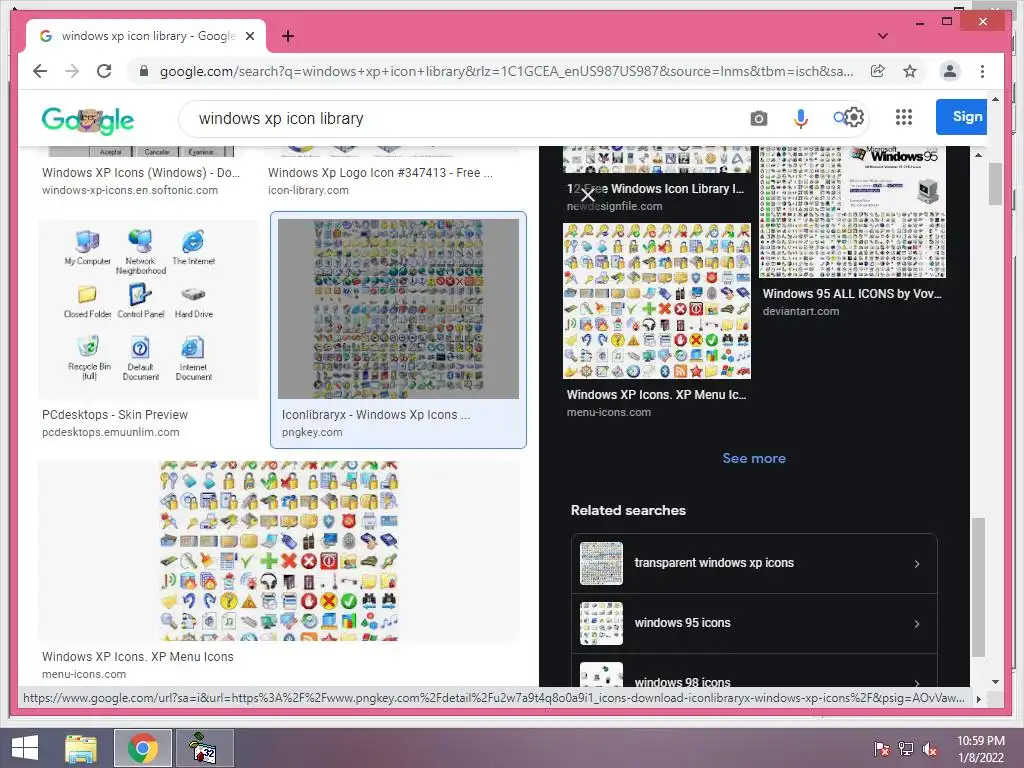Click the menu-icons.com link in the preview panel

click(x=609, y=413)
